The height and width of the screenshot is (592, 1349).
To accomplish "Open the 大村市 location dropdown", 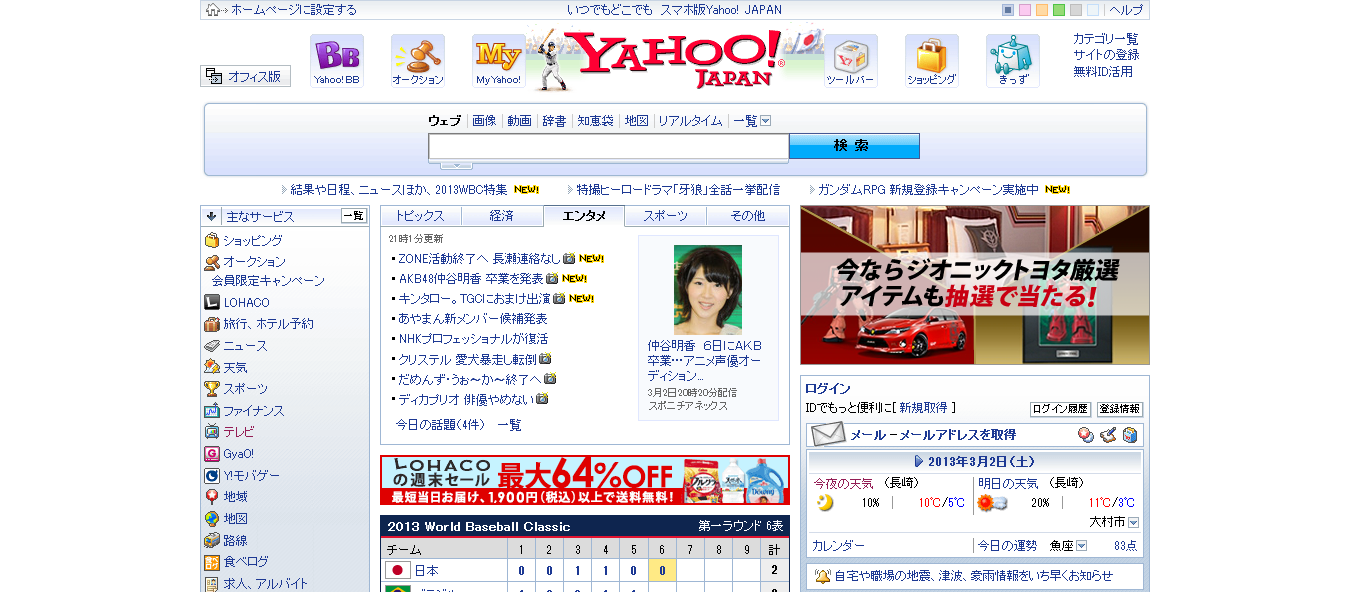I will pyautogui.click(x=1133, y=522).
